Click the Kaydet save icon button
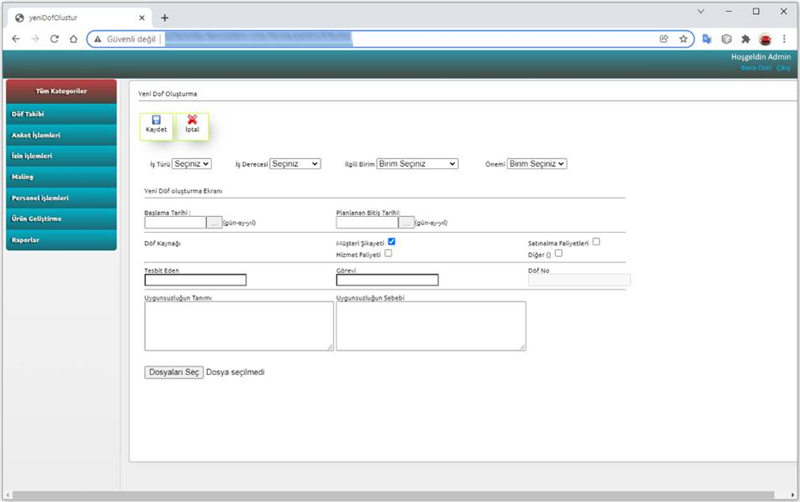800x502 pixels. (156, 125)
